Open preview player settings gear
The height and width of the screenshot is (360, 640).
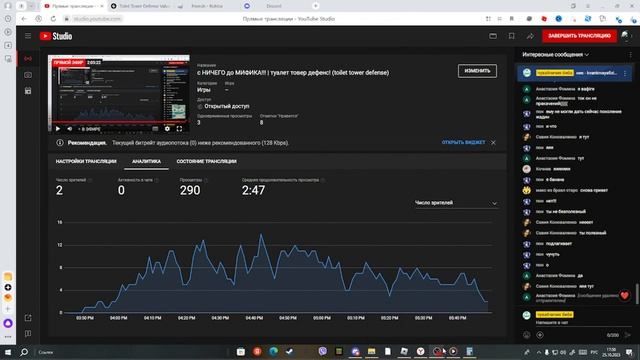click(167, 129)
